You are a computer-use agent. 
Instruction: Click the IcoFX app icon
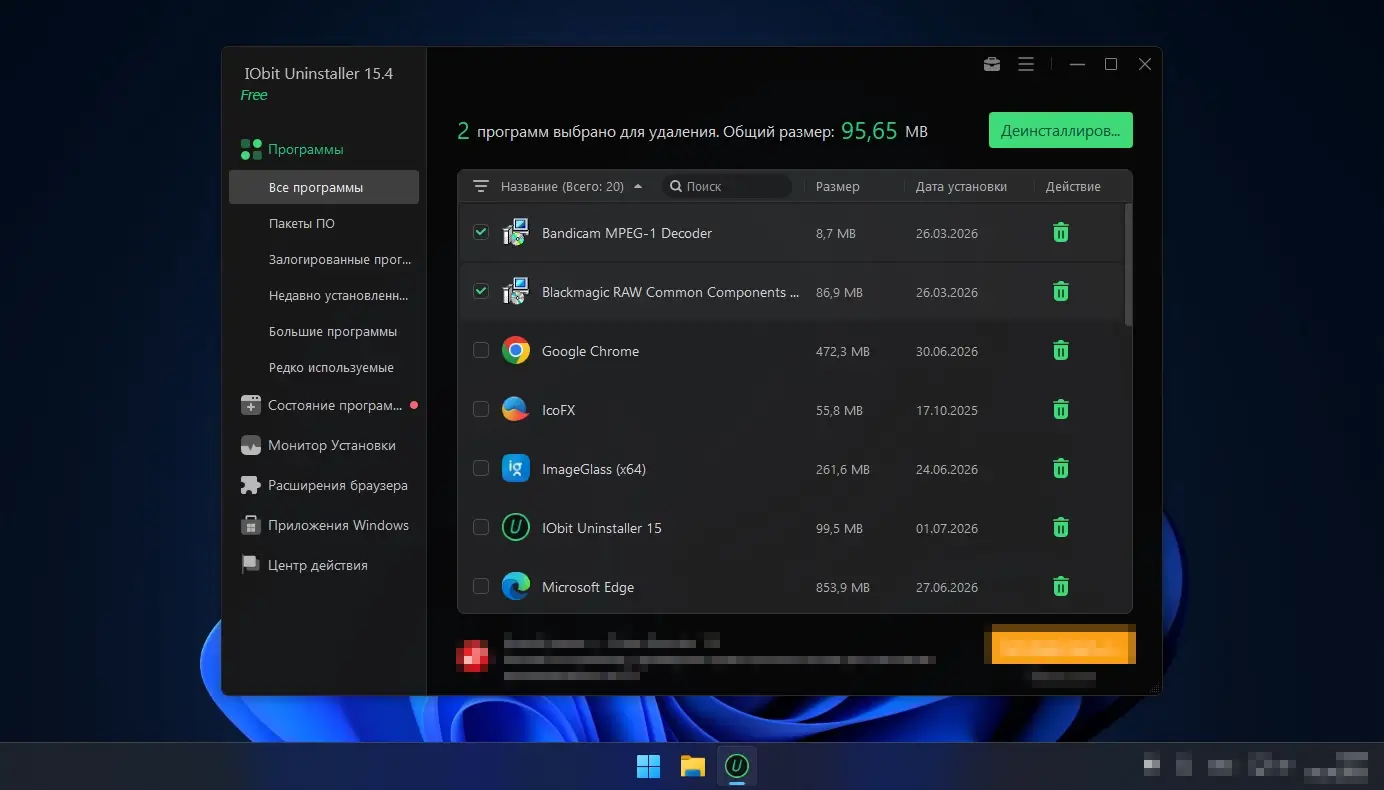pyautogui.click(x=515, y=410)
